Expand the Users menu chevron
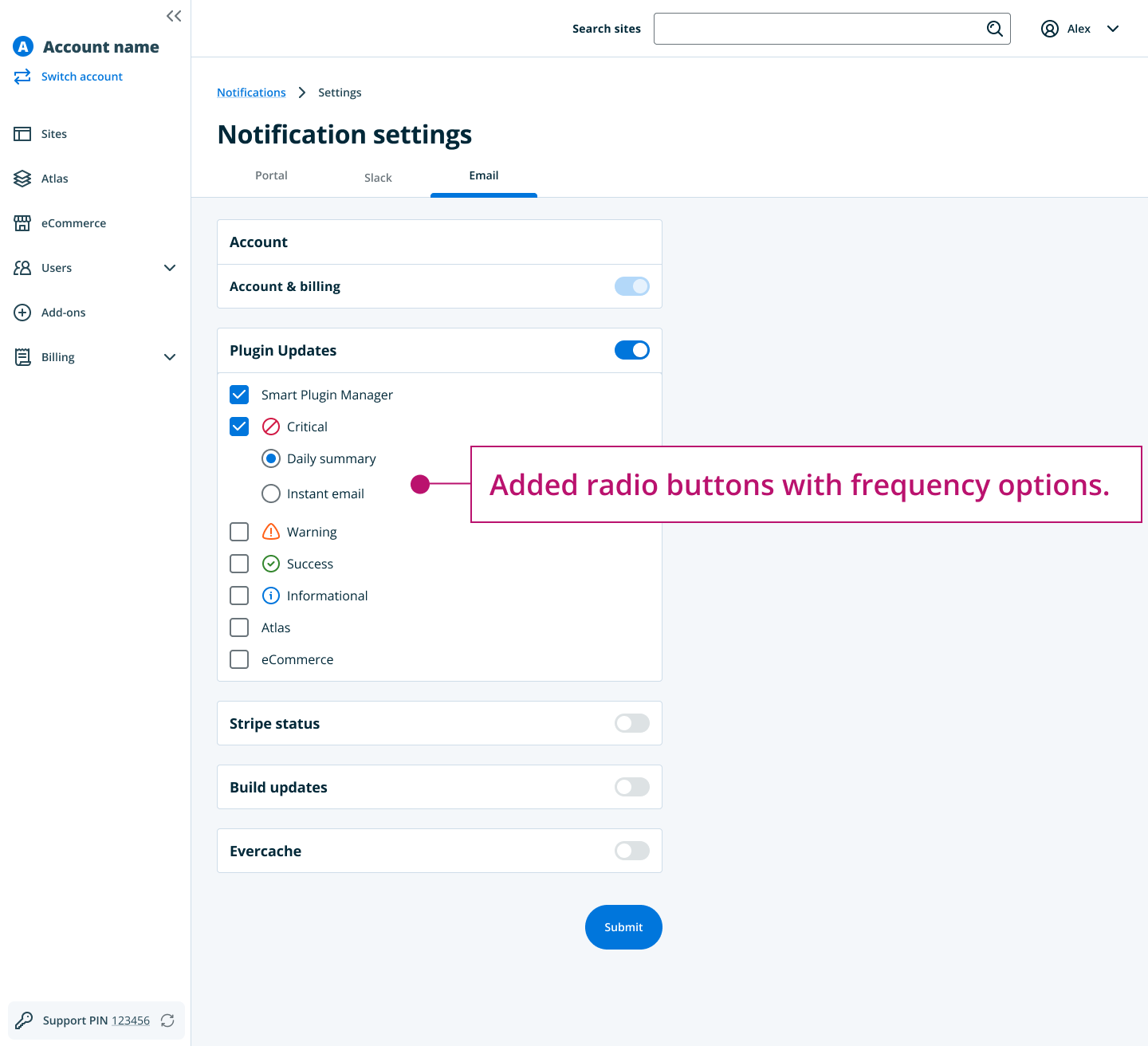The width and height of the screenshot is (1148, 1046). point(170,268)
